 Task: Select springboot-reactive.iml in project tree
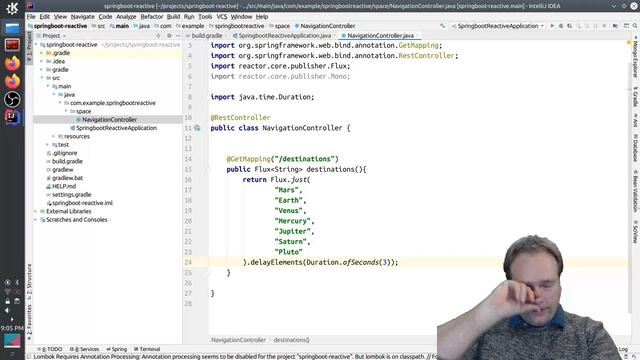click(82, 203)
